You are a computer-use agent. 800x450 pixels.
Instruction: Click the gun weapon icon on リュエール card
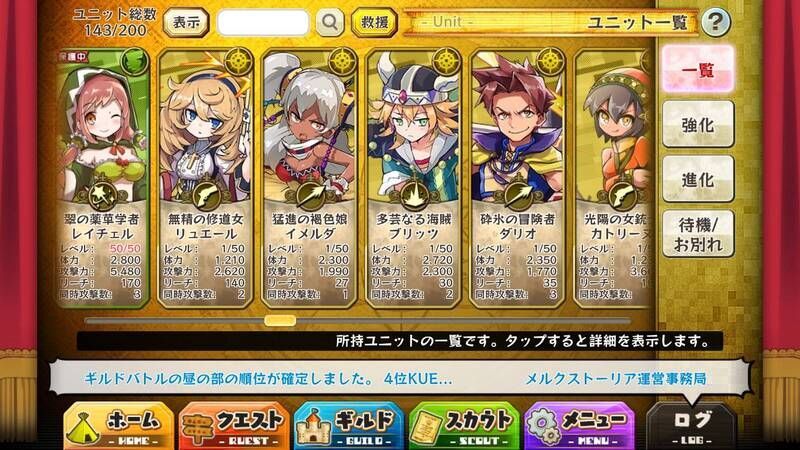point(207,196)
